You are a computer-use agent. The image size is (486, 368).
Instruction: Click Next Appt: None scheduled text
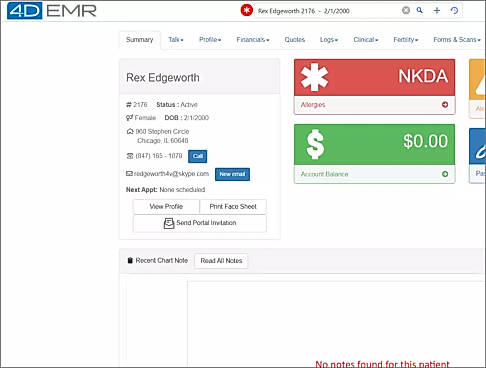point(165,190)
